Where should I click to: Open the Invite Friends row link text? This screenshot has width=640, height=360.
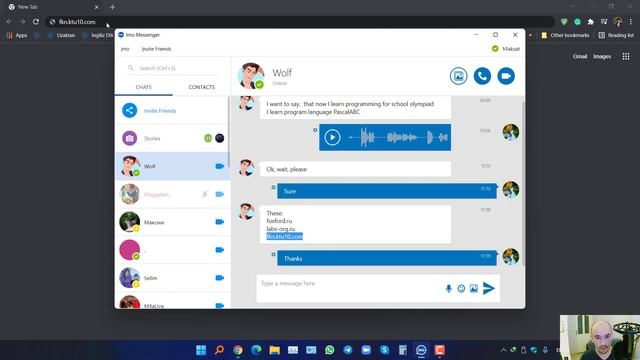point(160,111)
